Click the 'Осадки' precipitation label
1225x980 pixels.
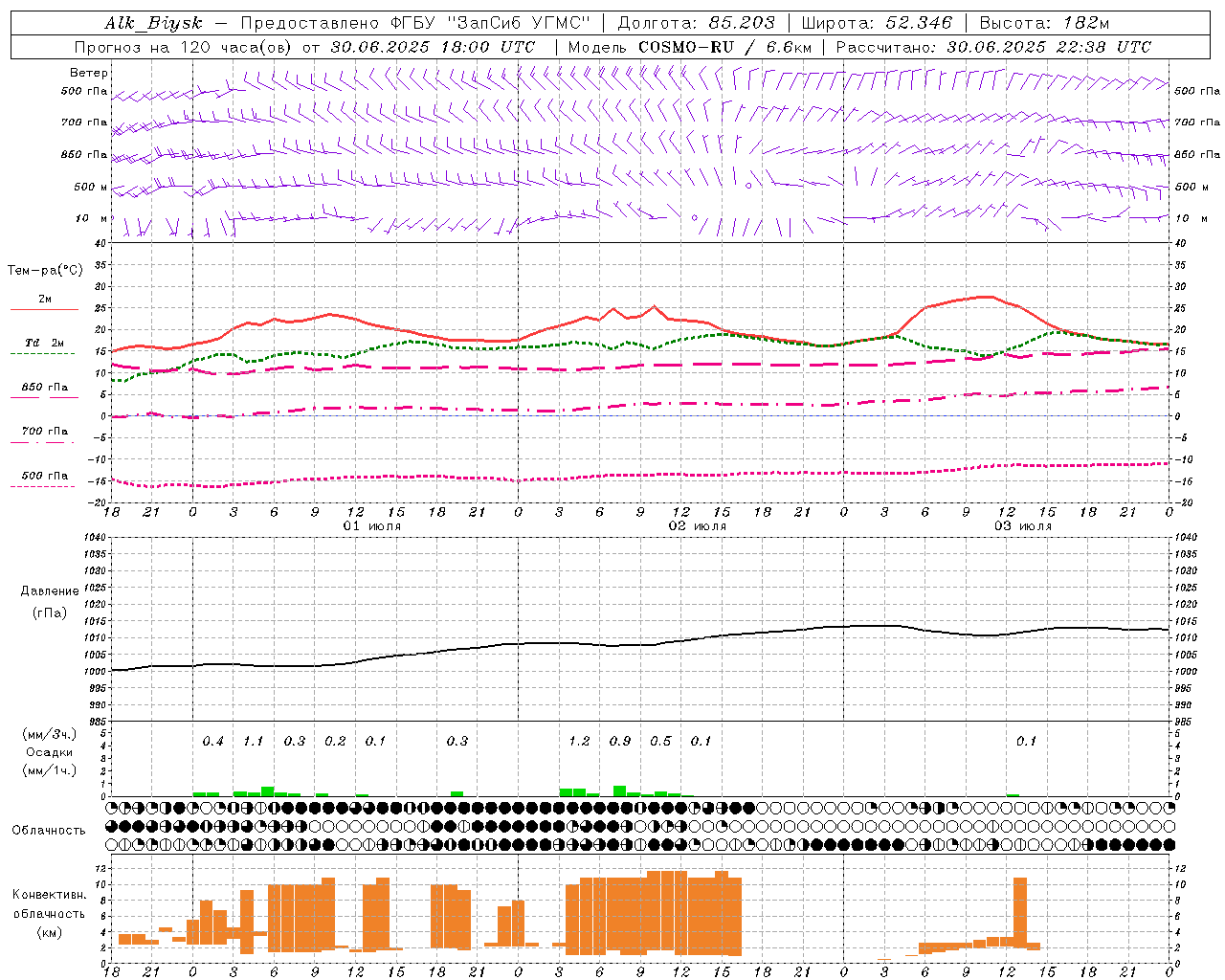pyautogui.click(x=50, y=752)
